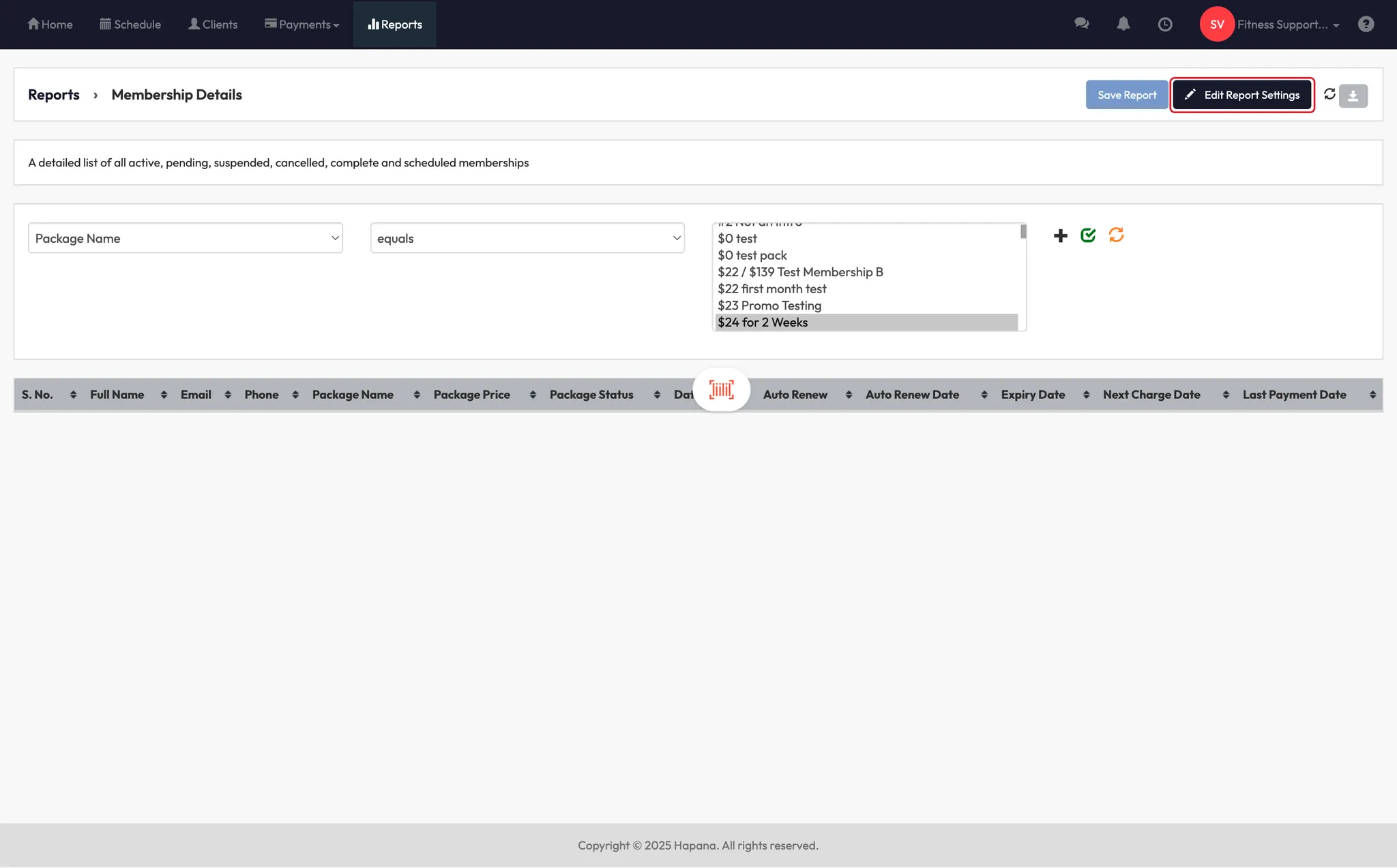Expand the Fitness Support account menu
Screen dimensions: 1397x868
1287,25
